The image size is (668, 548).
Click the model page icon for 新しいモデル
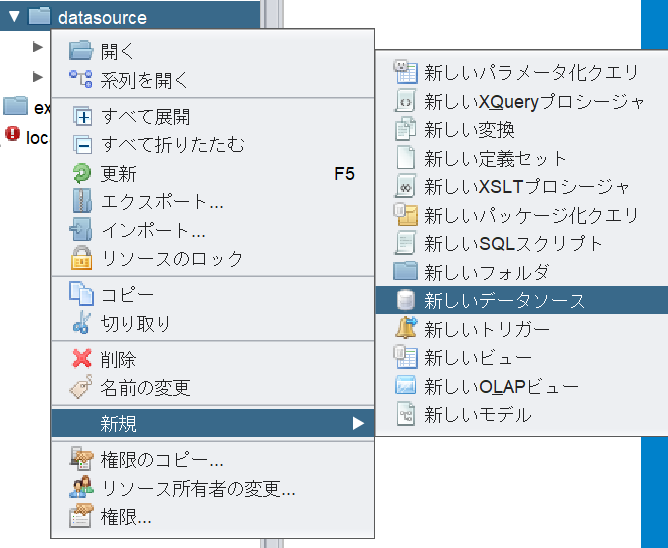click(x=406, y=414)
